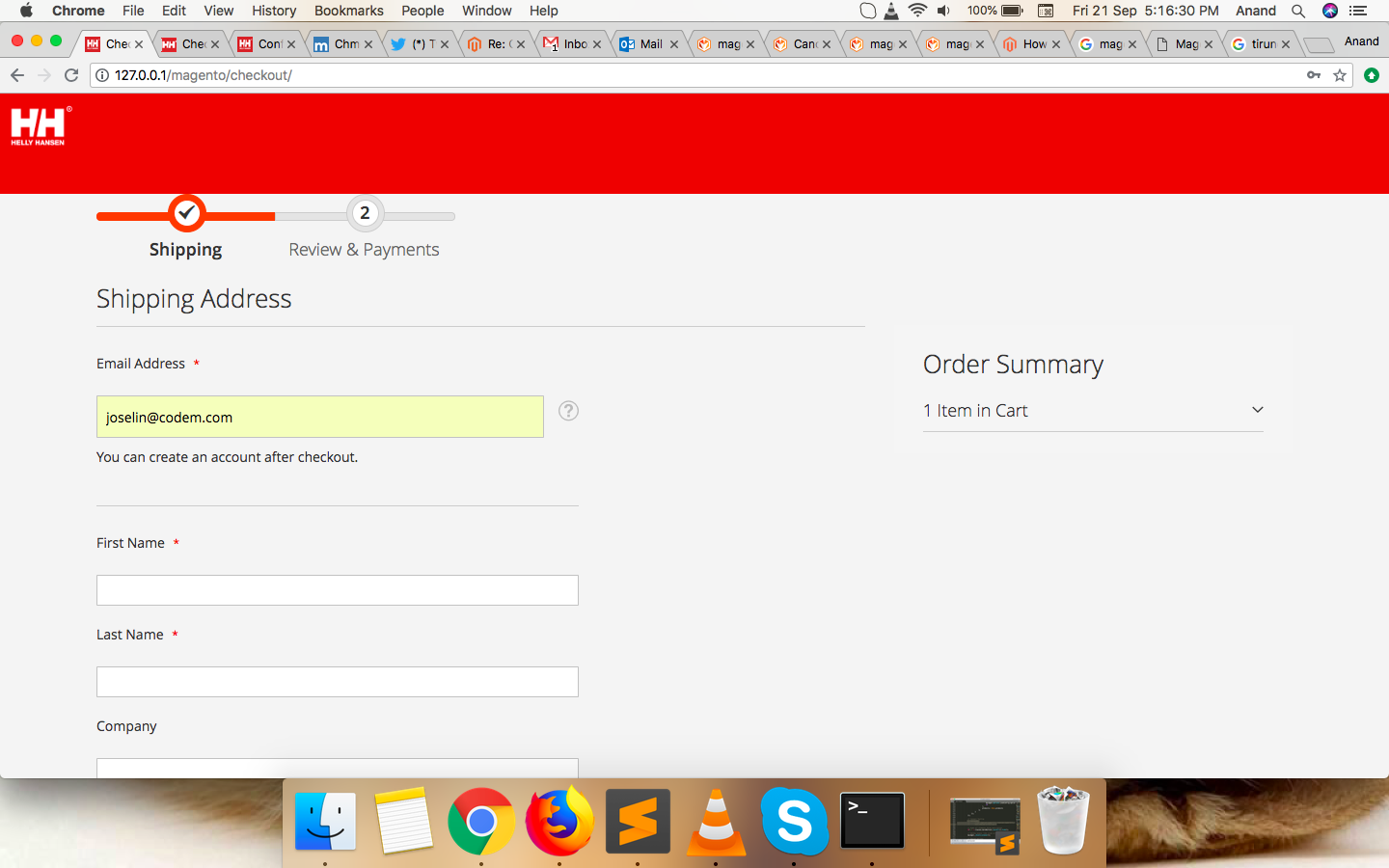Expand the 1 Item in Cart section
Image resolution: width=1389 pixels, height=868 pixels.
coord(1257,410)
